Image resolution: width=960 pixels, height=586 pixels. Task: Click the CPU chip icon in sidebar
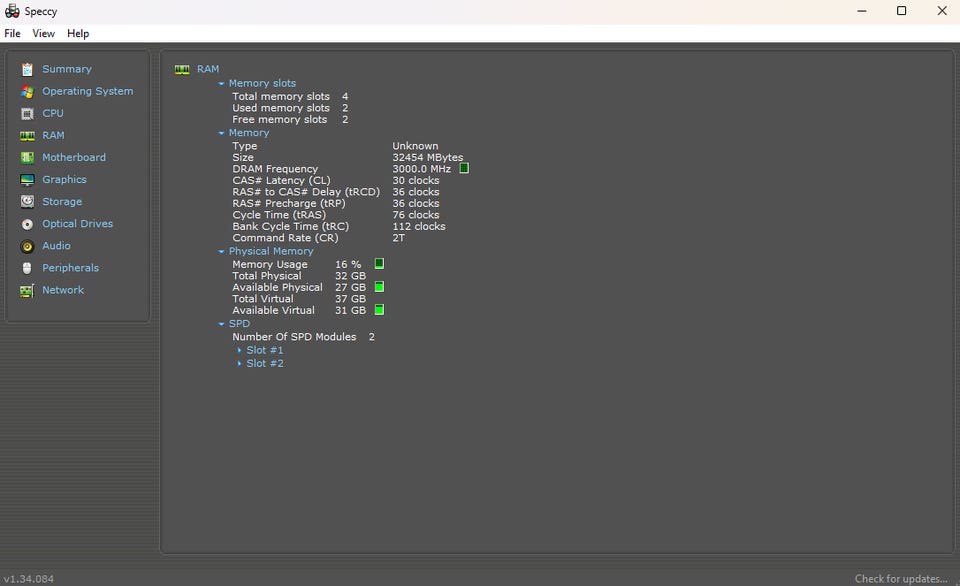pyautogui.click(x=27, y=113)
